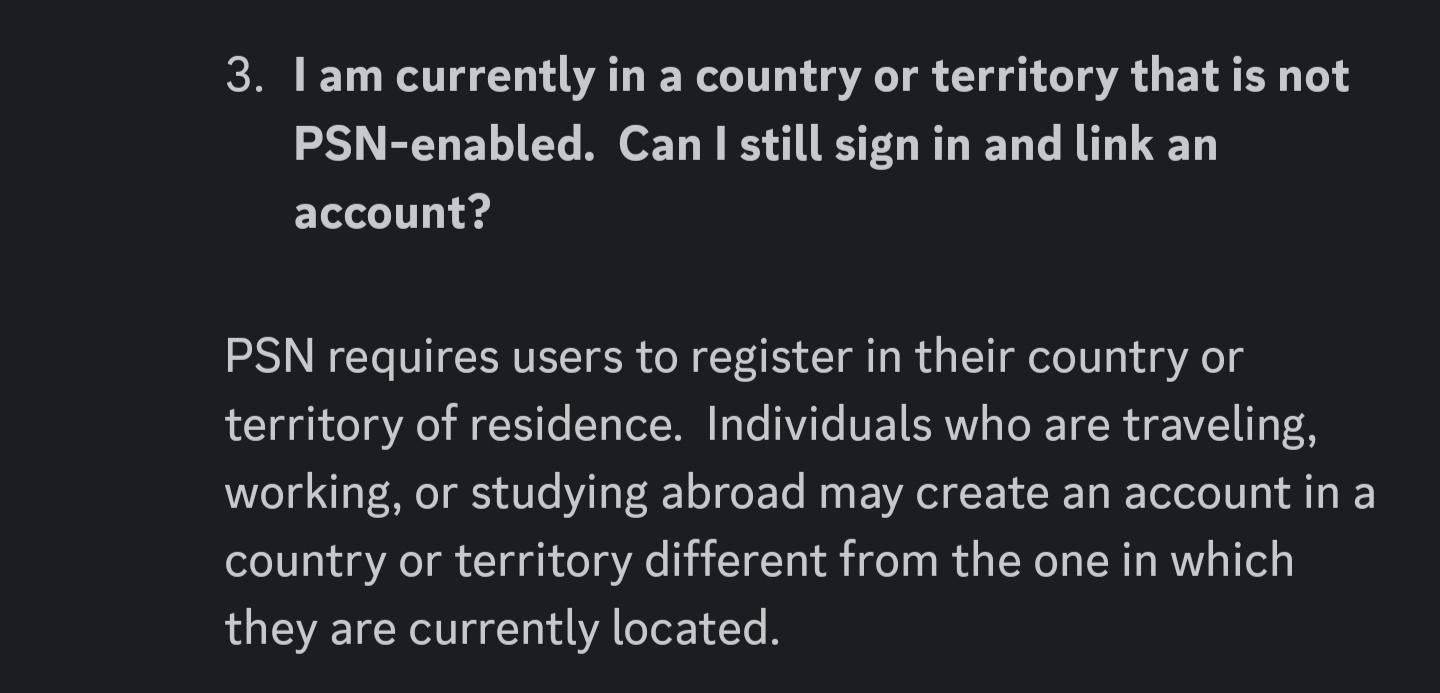Click the word "Individuals" in the paragraph
The image size is (1440, 693).
click(x=818, y=425)
